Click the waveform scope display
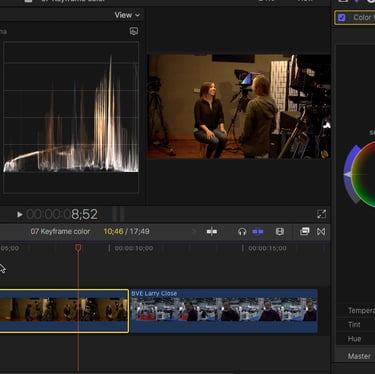 71,117
